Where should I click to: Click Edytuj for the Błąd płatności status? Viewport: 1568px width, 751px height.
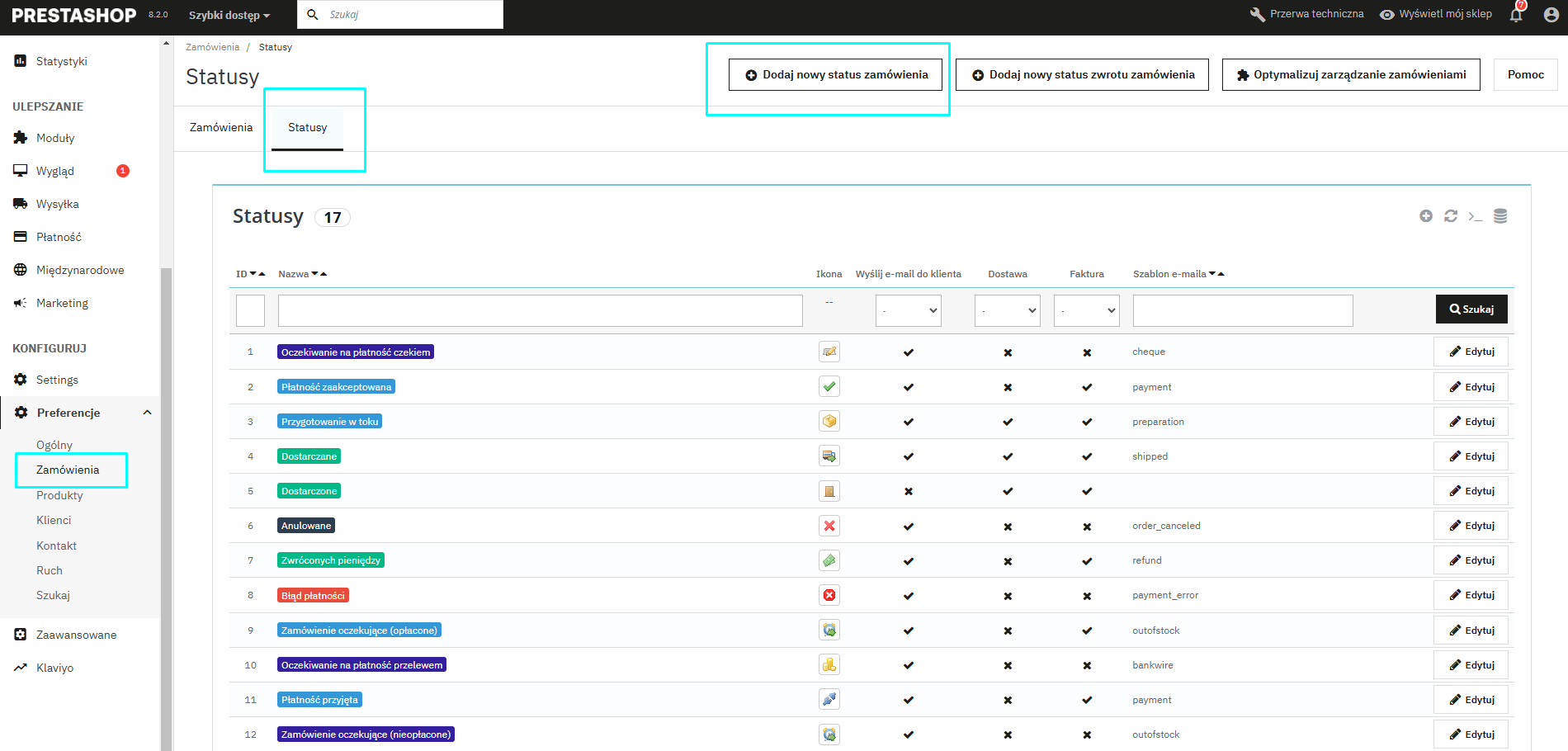[x=1471, y=595]
